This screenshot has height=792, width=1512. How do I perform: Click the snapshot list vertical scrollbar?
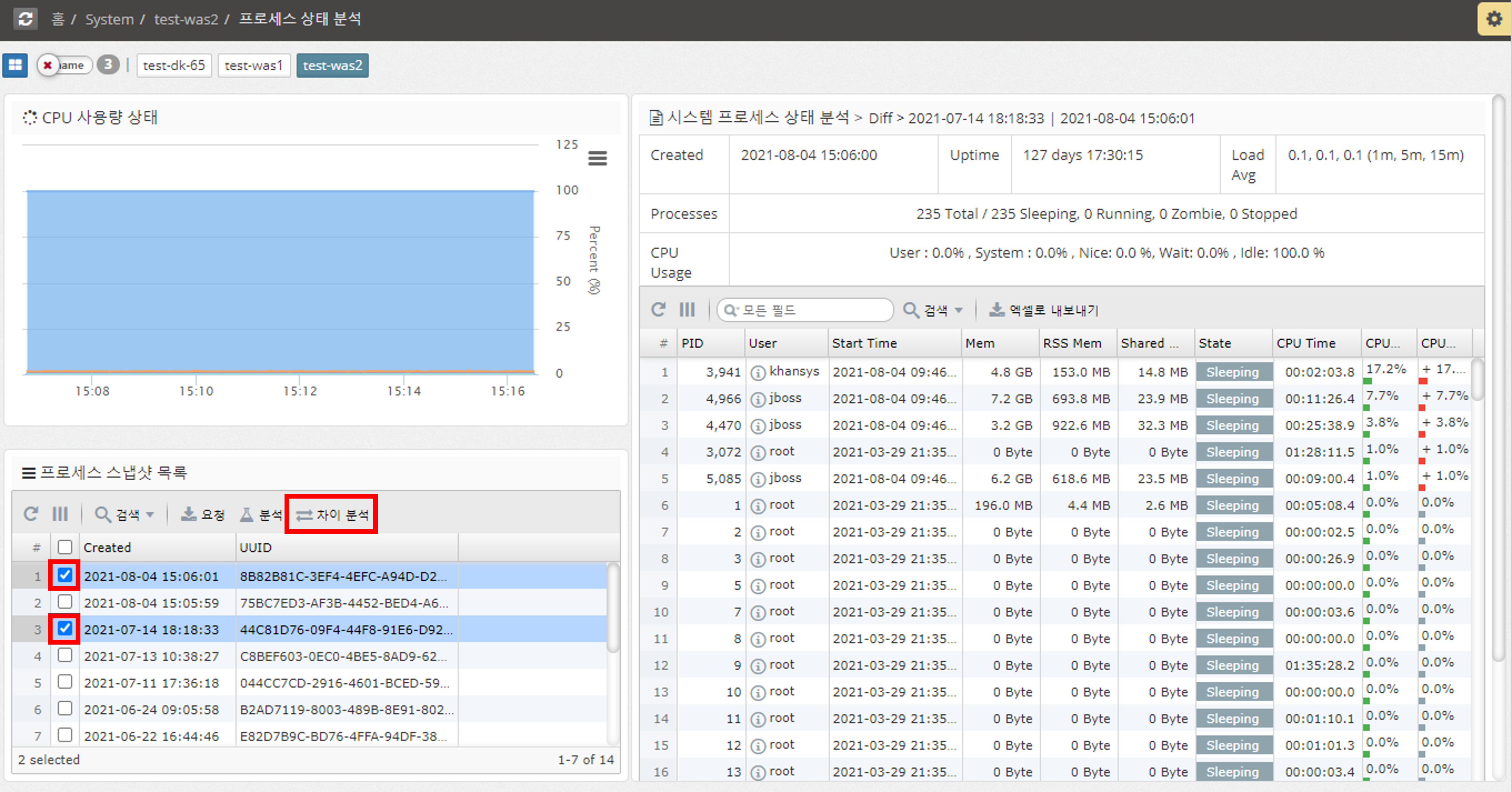click(613, 607)
